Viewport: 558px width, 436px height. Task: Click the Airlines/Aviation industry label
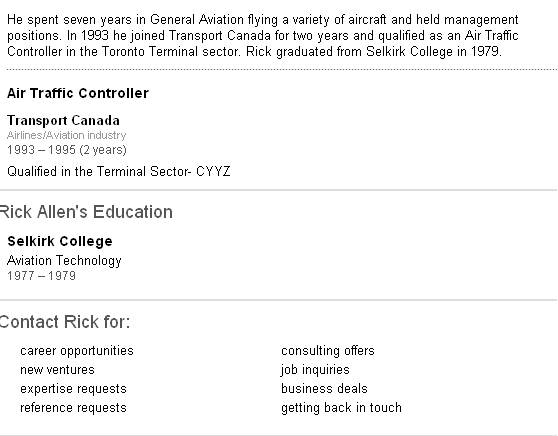coord(67,135)
